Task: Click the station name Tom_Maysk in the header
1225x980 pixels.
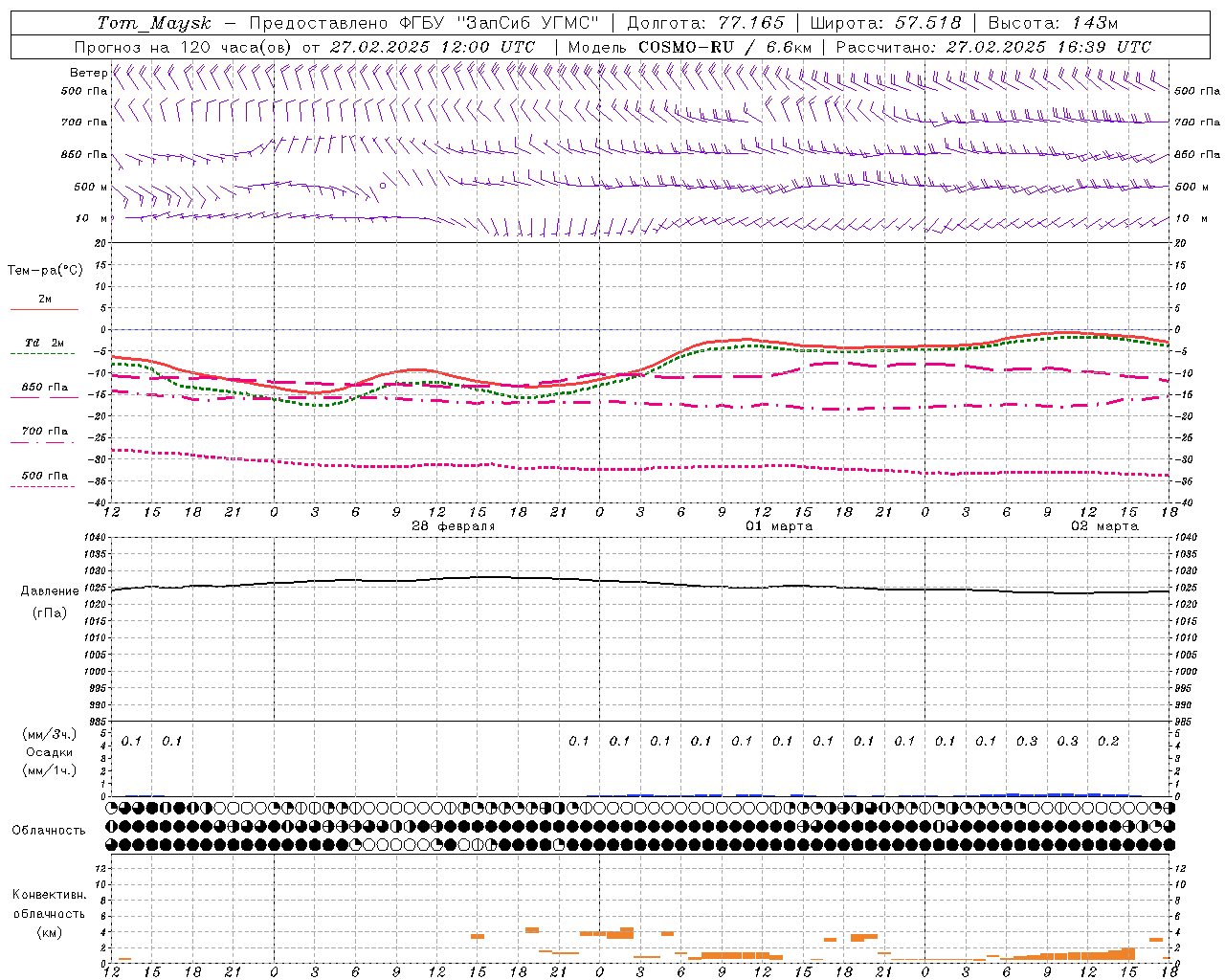Action: coord(154,23)
